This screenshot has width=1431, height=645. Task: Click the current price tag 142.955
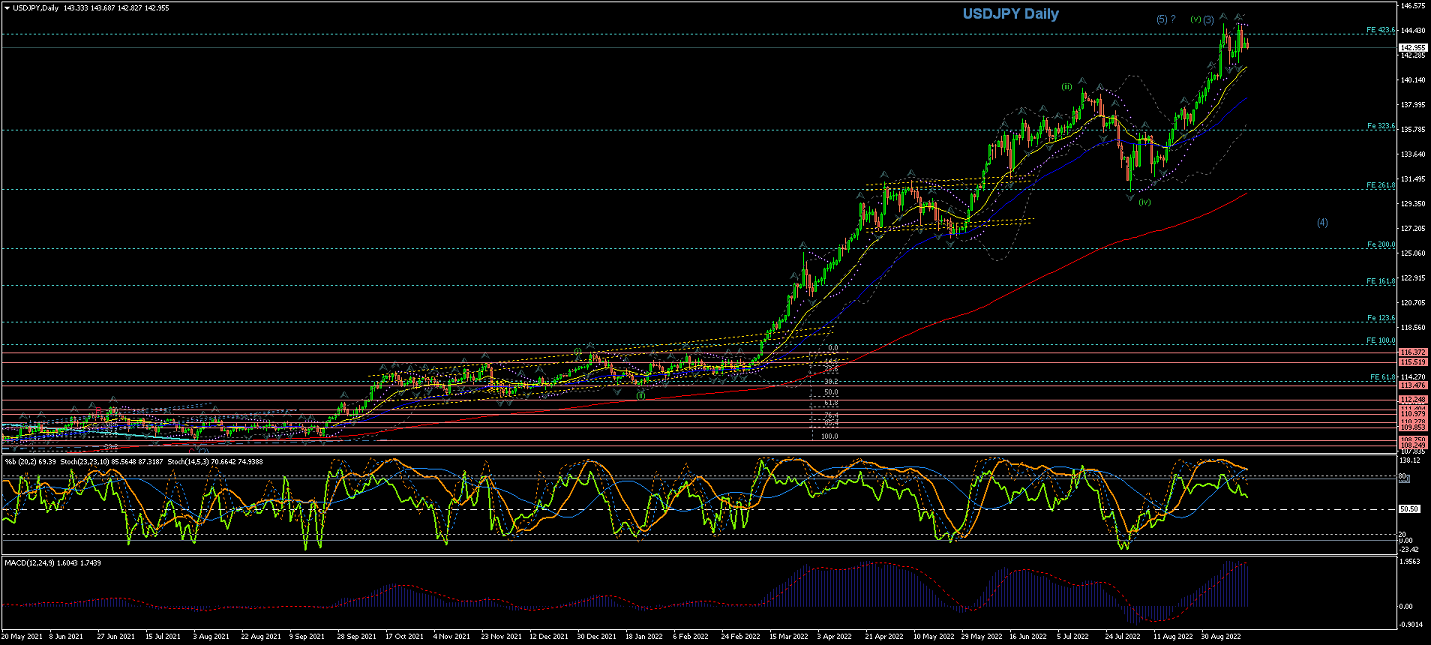(x=1413, y=47)
